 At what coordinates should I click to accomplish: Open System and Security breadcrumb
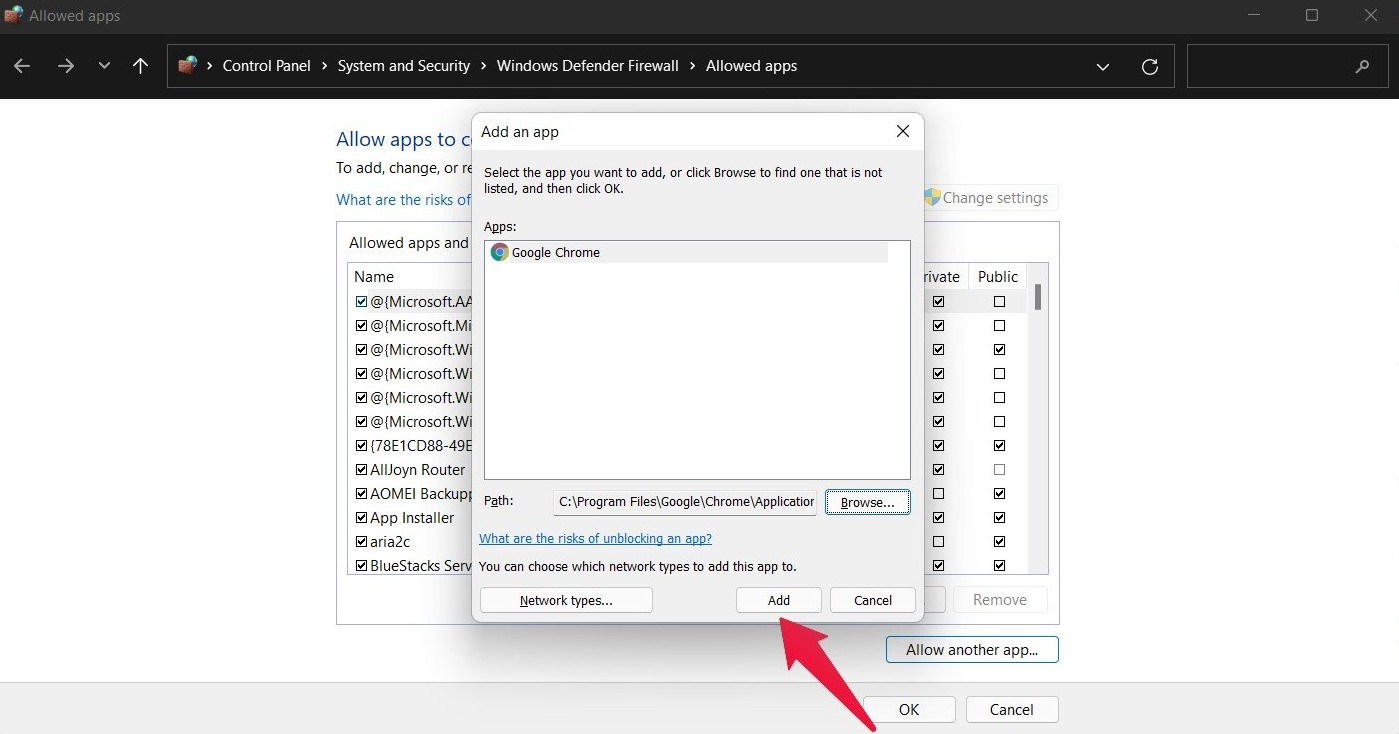pyautogui.click(x=403, y=66)
